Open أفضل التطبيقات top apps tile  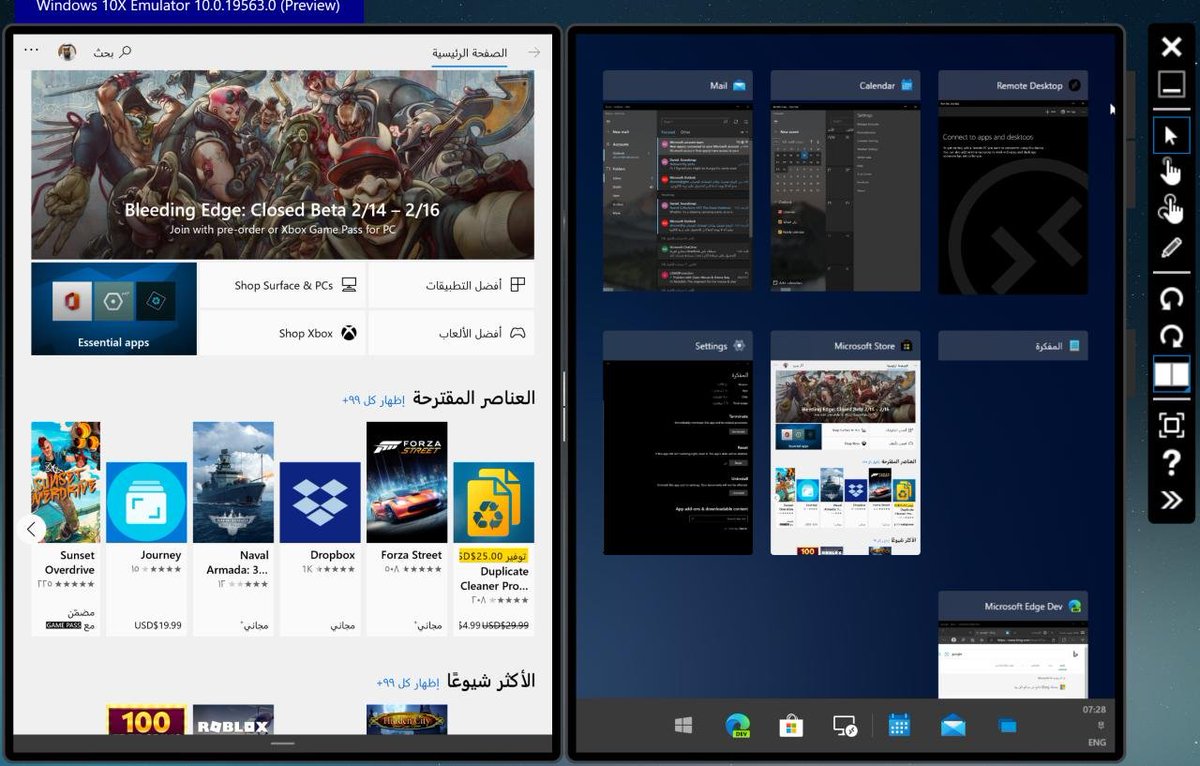(x=451, y=285)
